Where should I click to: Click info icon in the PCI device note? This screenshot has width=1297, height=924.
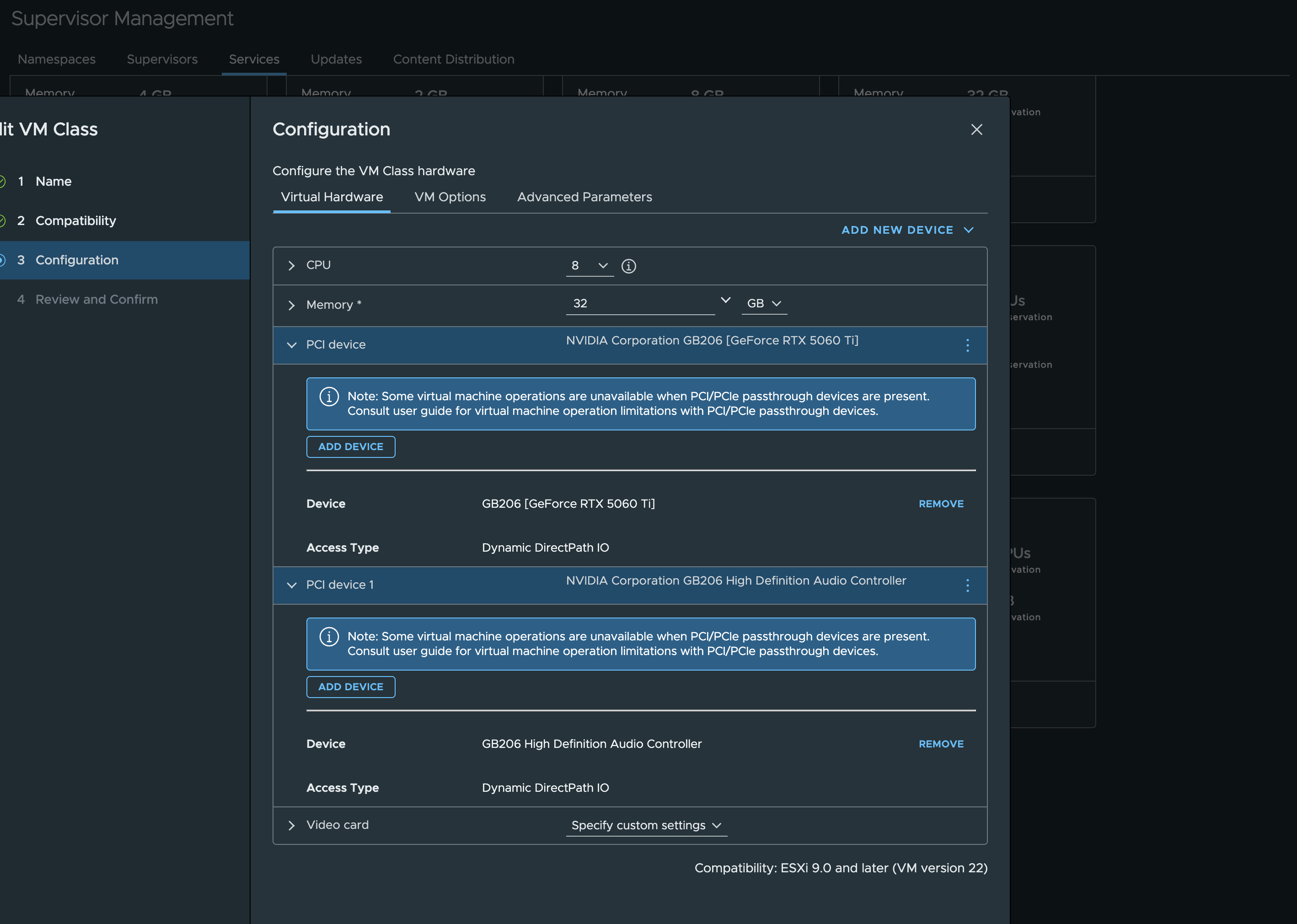(x=329, y=396)
